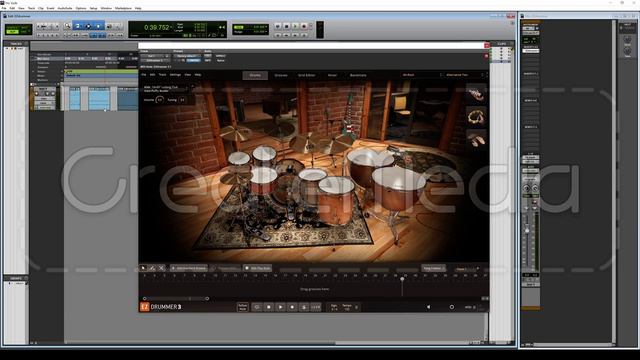
Task: Toggle loop in EZdrummer transport
Action: [x=256, y=307]
